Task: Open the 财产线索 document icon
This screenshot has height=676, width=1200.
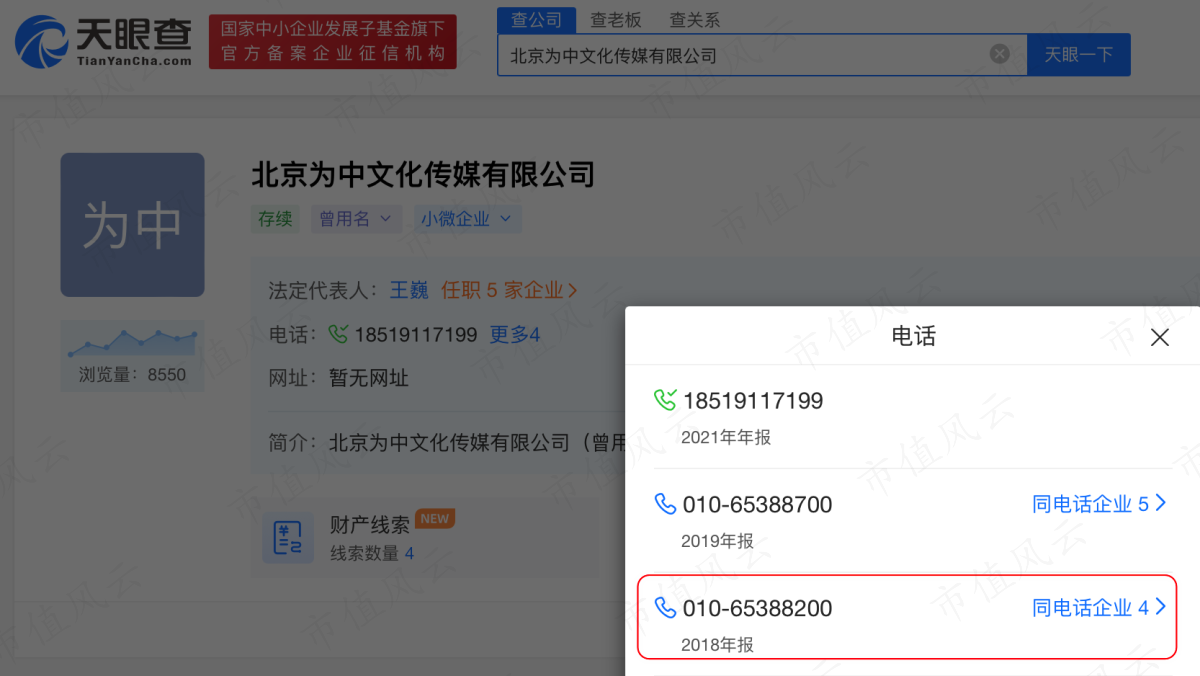Action: pos(288,539)
